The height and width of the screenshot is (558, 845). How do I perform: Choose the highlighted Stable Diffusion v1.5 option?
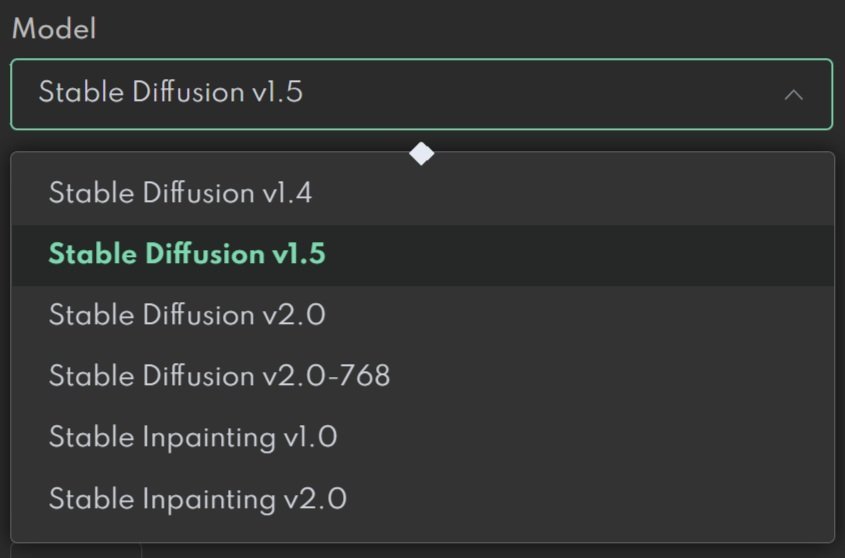pos(422,254)
